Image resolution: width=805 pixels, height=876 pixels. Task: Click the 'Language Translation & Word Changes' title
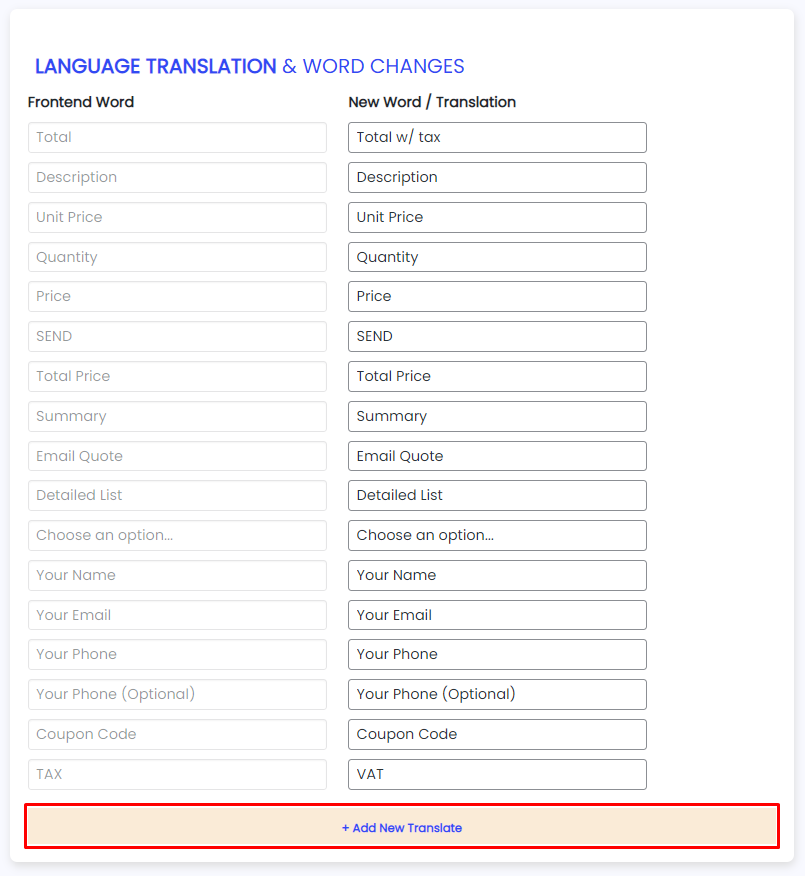[250, 66]
